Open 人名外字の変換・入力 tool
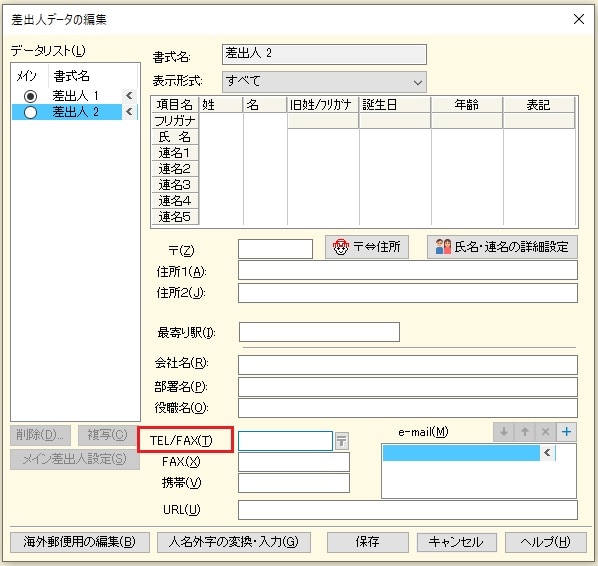Screen dimensions: 598x566 coord(234,542)
